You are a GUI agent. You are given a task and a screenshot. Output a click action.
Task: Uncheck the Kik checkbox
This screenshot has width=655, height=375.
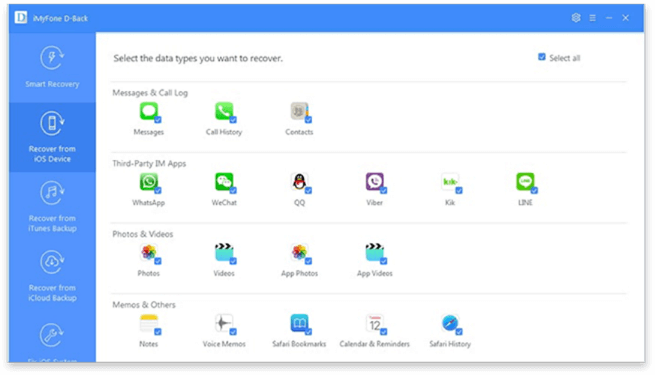coord(459,190)
